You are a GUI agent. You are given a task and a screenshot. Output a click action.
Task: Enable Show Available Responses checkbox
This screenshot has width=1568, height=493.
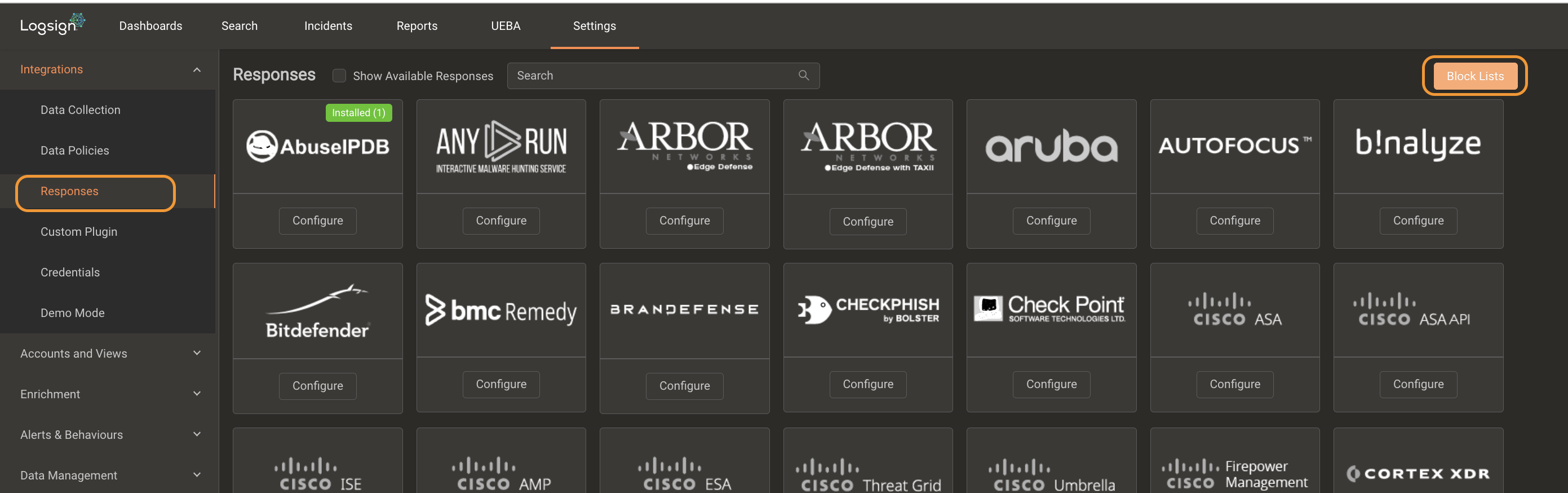point(339,76)
